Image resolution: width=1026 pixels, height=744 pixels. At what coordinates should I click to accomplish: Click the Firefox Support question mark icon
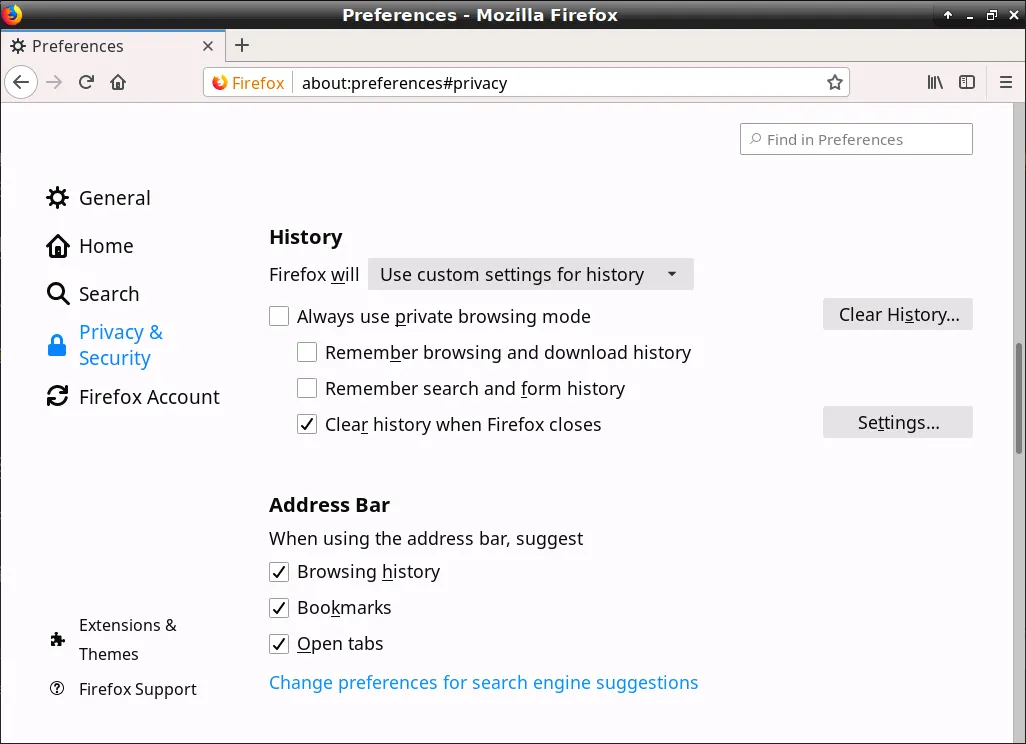58,688
